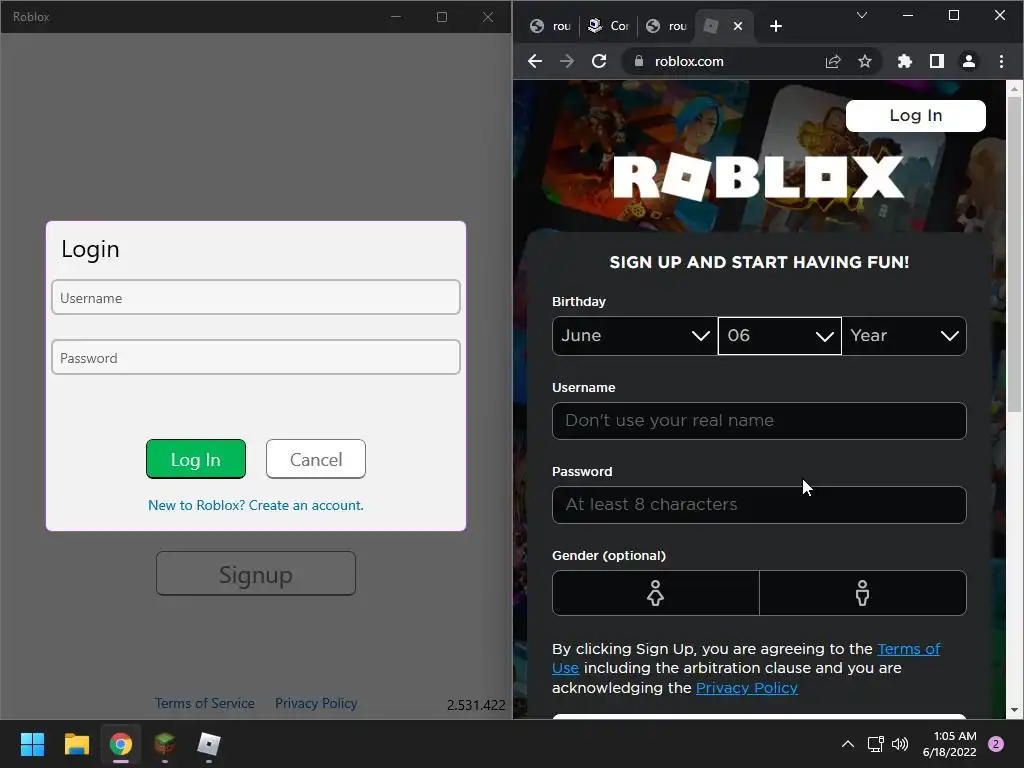Select the male gender option
Image resolution: width=1024 pixels, height=768 pixels.
click(x=863, y=593)
